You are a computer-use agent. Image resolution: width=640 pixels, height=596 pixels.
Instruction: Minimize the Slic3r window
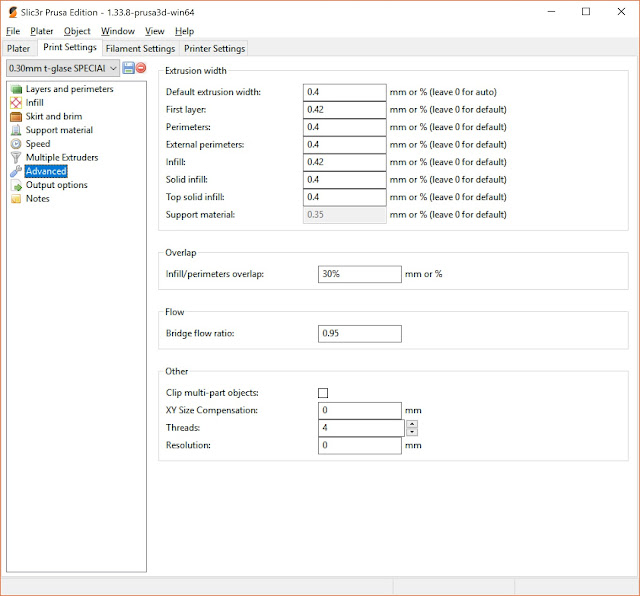[551, 12]
